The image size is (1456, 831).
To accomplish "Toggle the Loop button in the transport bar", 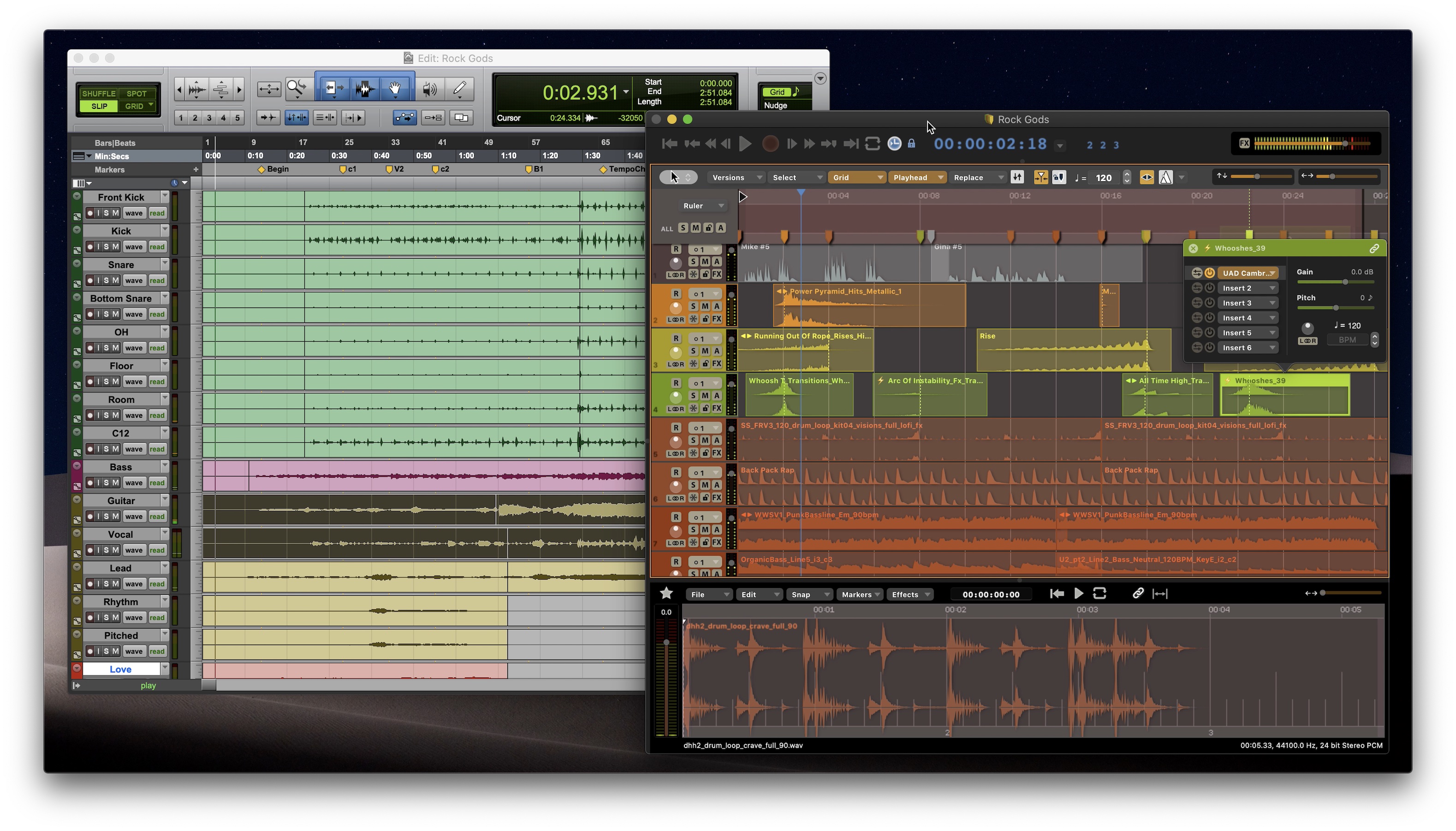I will 872,144.
